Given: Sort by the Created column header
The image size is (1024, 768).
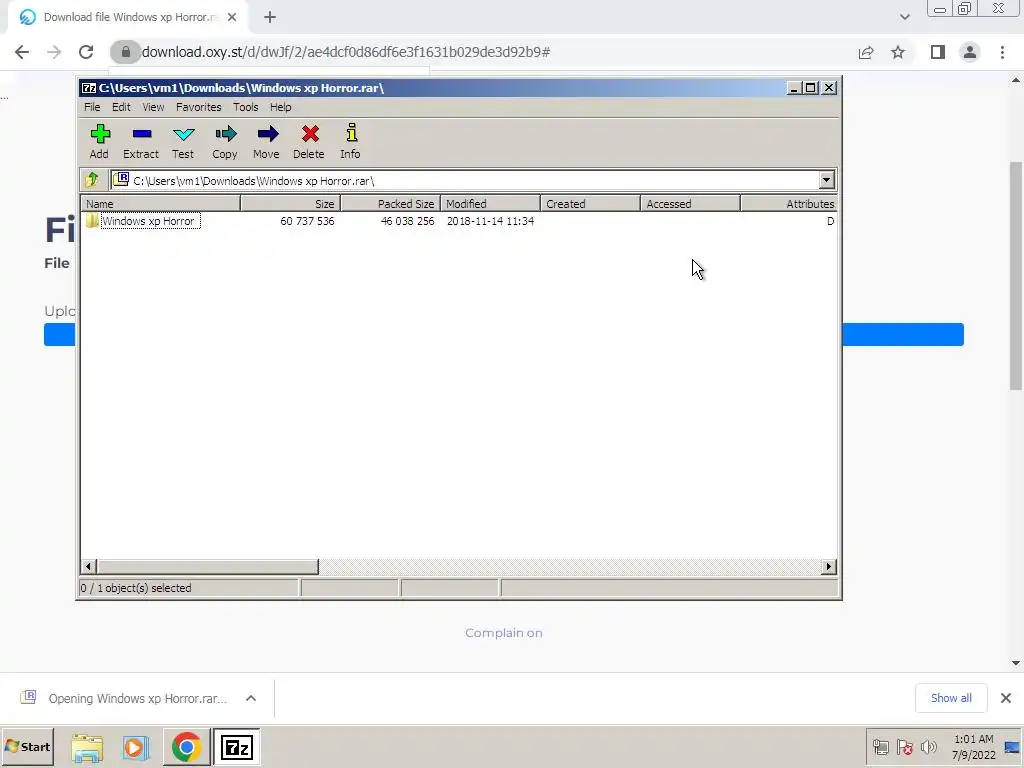Looking at the screenshot, I should coord(590,204).
